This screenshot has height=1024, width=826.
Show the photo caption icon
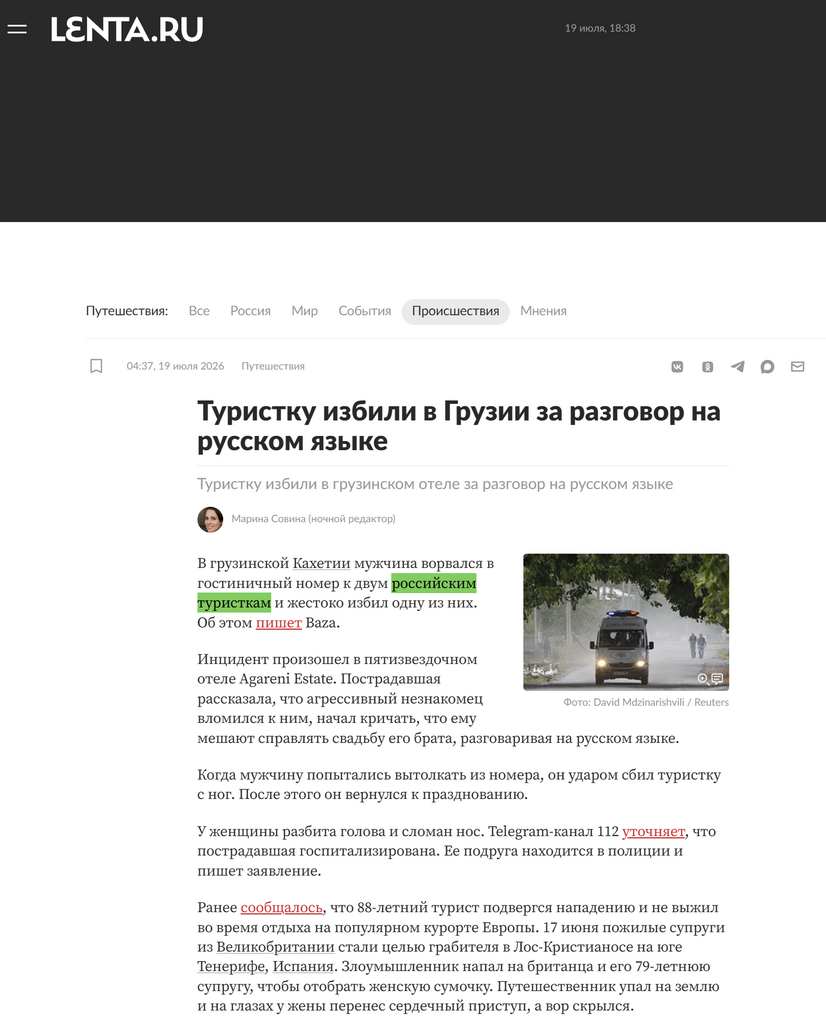(x=717, y=679)
